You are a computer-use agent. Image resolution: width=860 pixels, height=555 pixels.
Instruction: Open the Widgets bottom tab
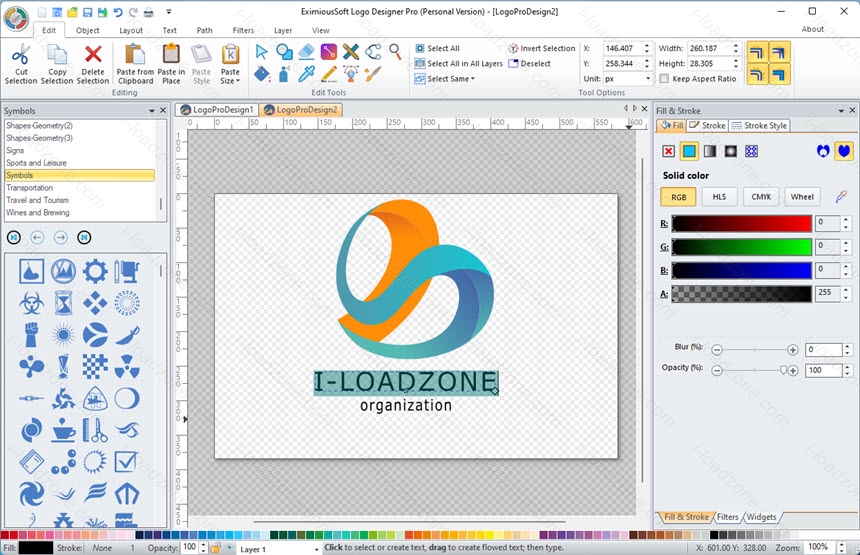(x=761, y=517)
